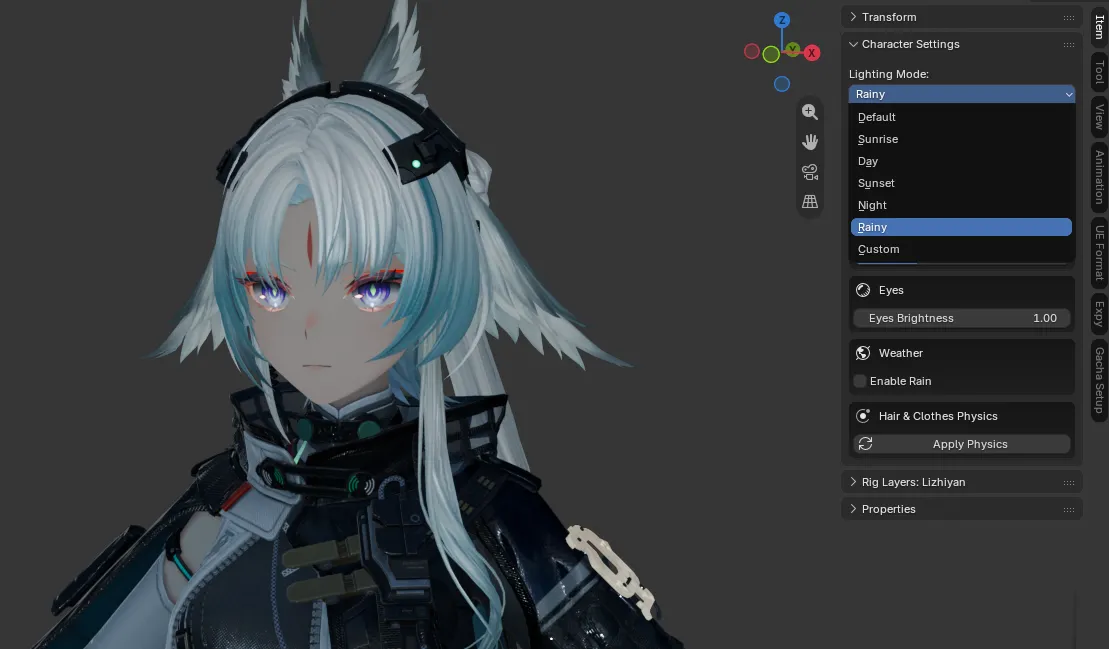Click the red X axis gizmo
The width and height of the screenshot is (1109, 649).
click(812, 53)
